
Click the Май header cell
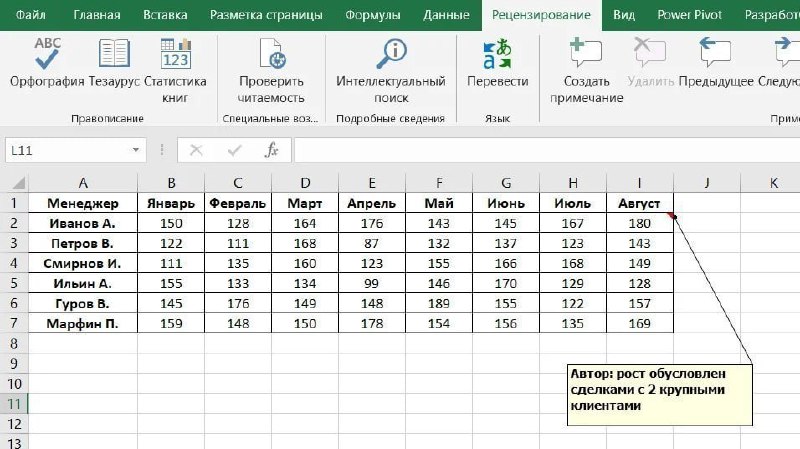439,203
